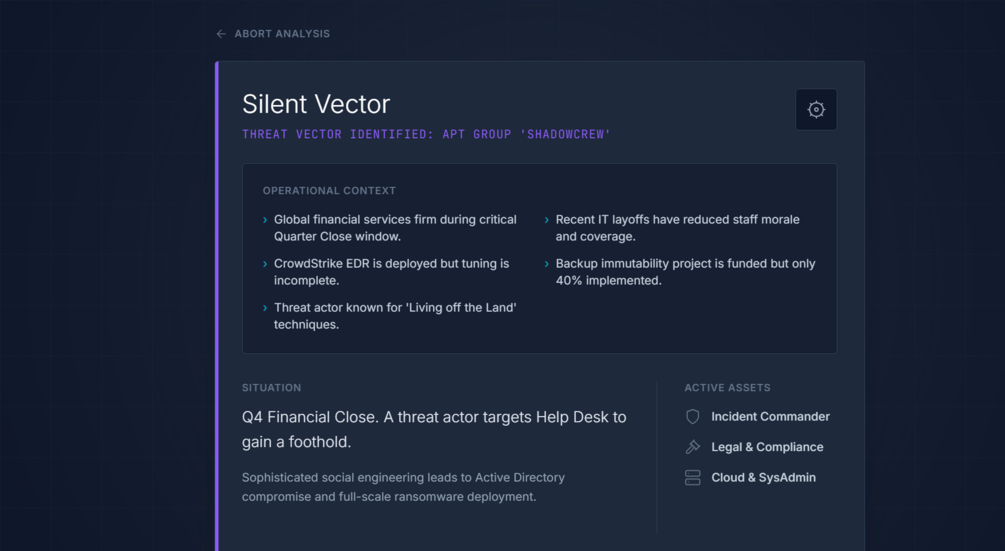Select the Cloud & SysAdmin asset label
The height and width of the screenshot is (551, 1005).
click(763, 478)
